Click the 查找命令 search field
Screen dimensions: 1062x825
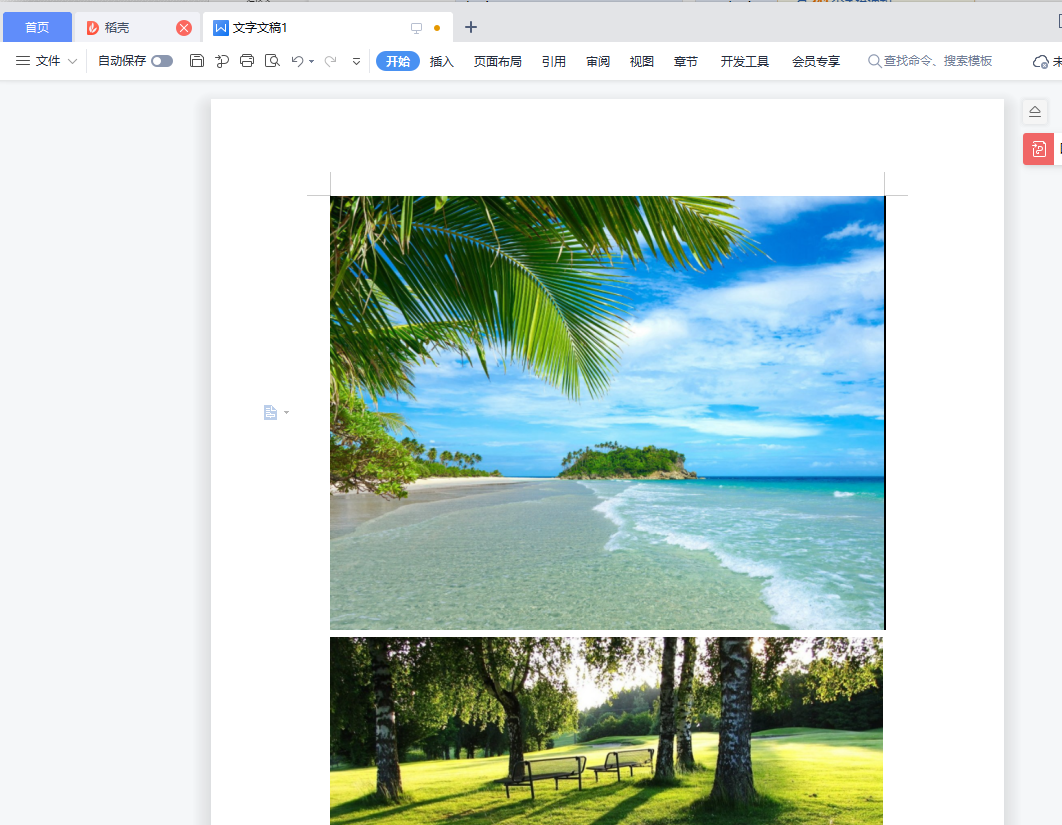(937, 61)
